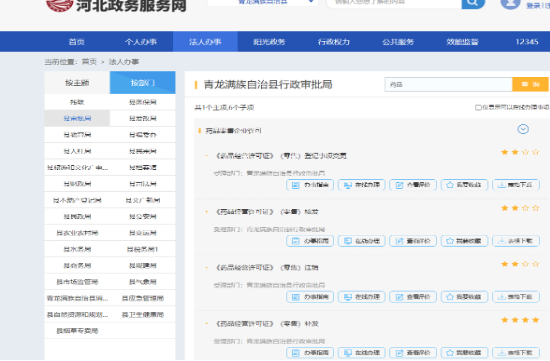Open the 行政权力 navigation tab
Screen dimensions: 550x361
pyautogui.click(x=334, y=42)
